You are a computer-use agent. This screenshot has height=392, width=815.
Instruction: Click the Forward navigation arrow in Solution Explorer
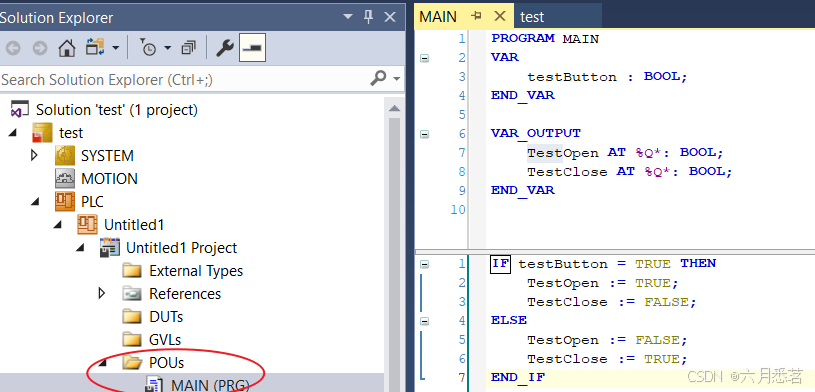point(40,48)
